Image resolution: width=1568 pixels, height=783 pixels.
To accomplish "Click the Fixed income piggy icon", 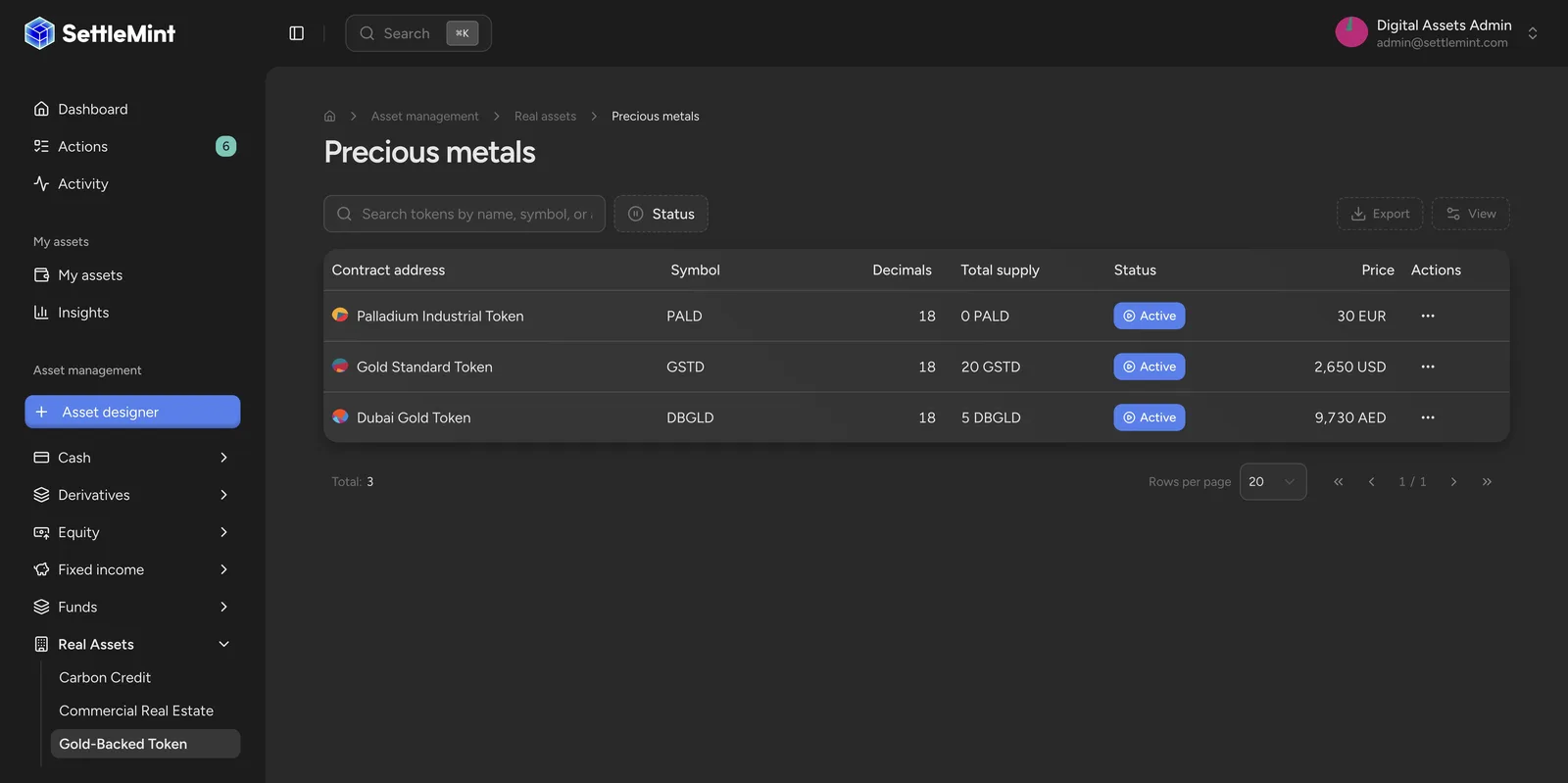I will pyautogui.click(x=41, y=569).
